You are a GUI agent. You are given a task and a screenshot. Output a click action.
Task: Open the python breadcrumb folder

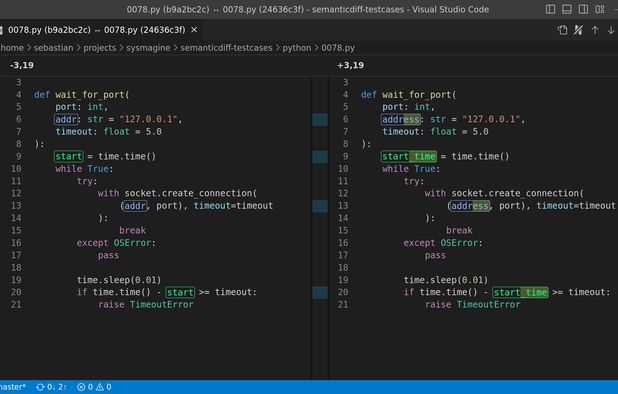[296, 48]
